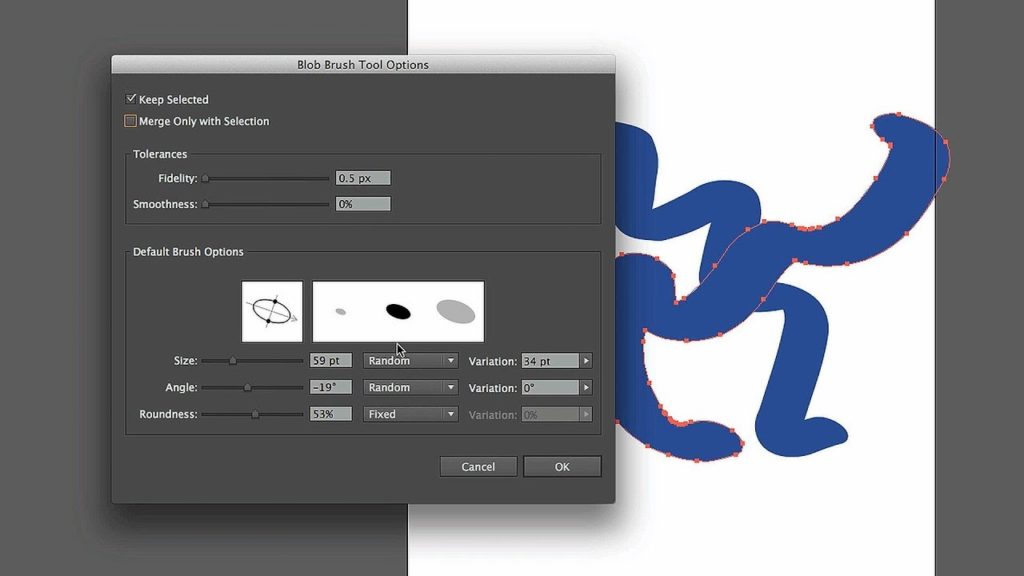Open the Size Random dropdown
Screen dimensions: 1024x576
[410, 360]
